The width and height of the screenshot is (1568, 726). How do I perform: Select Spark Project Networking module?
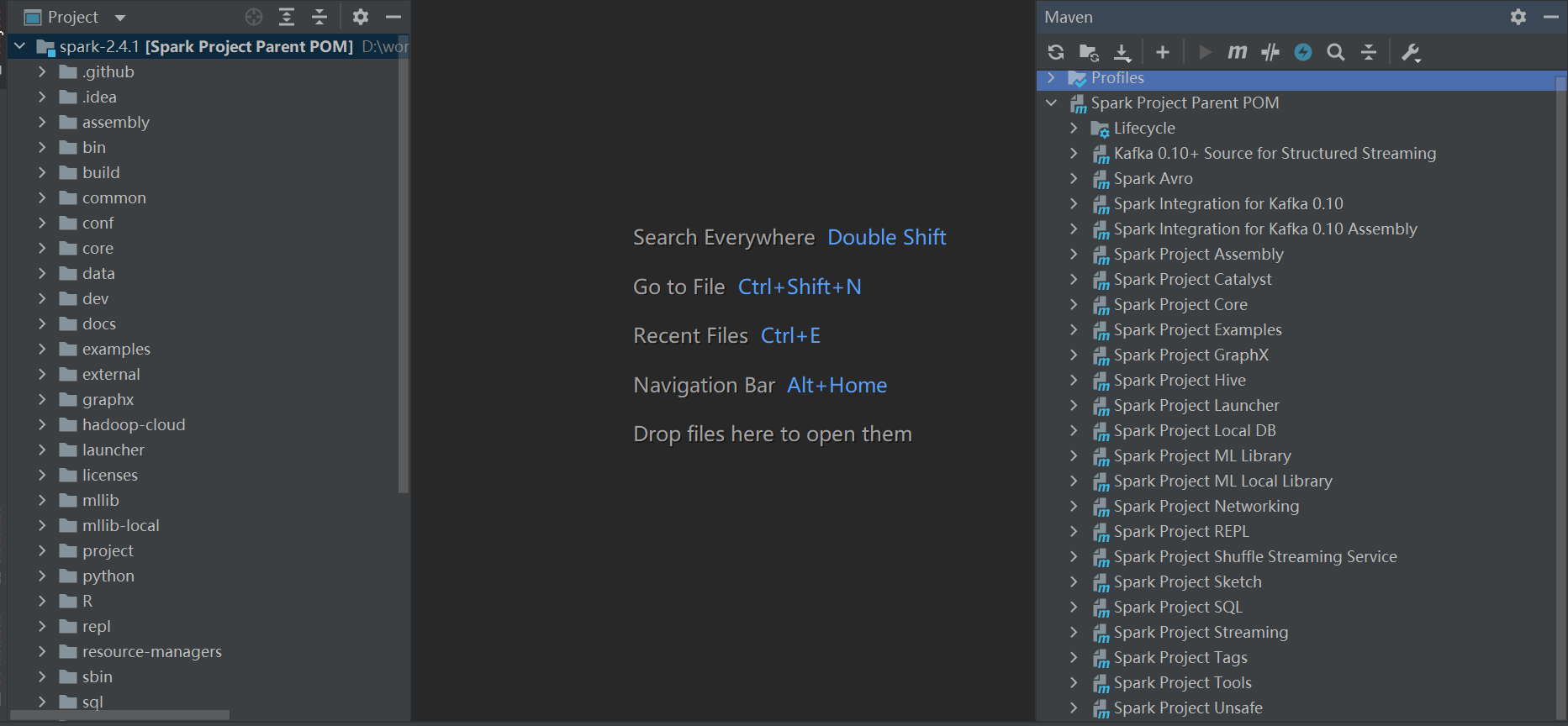coord(1206,506)
